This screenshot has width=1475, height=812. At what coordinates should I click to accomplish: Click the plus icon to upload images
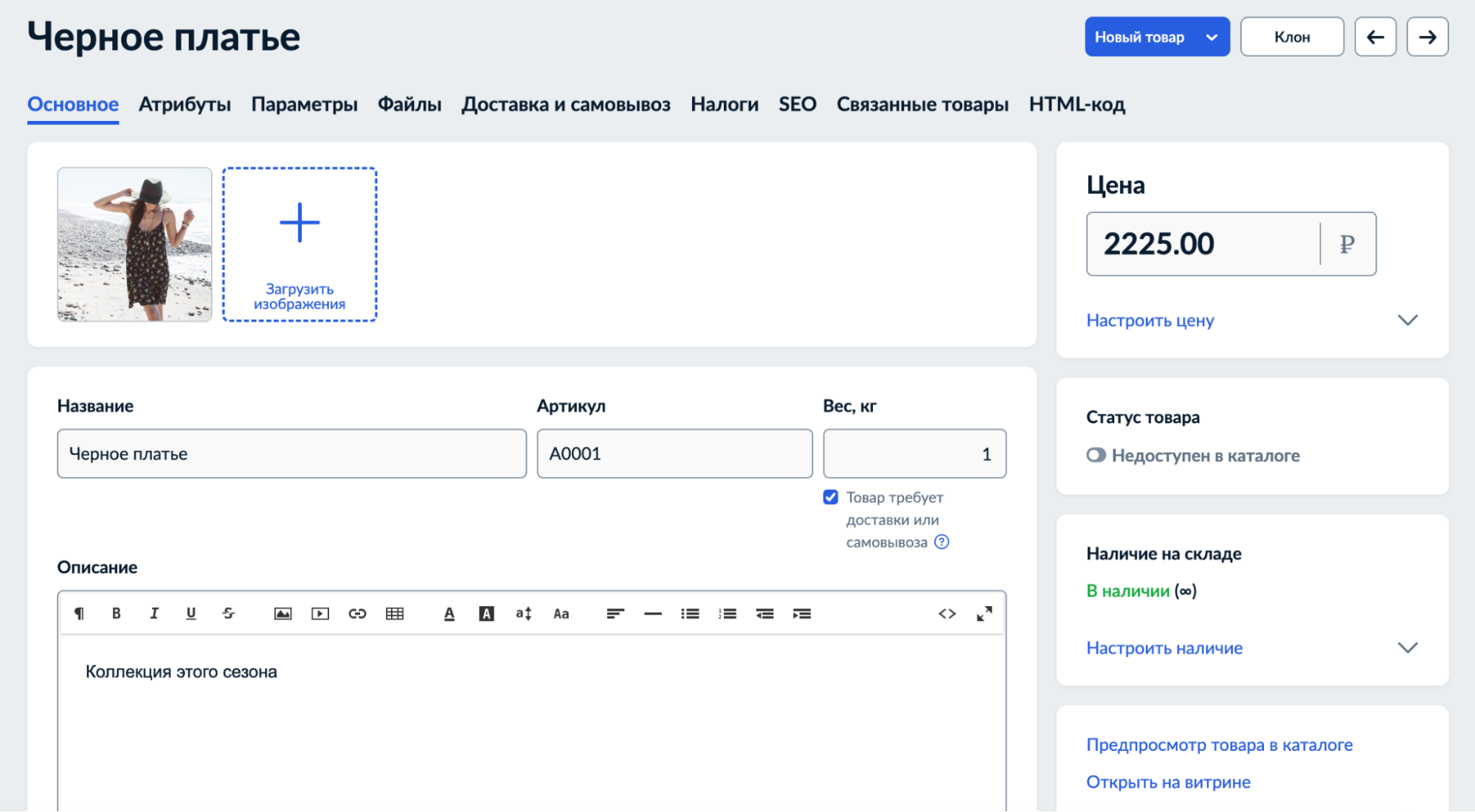300,223
